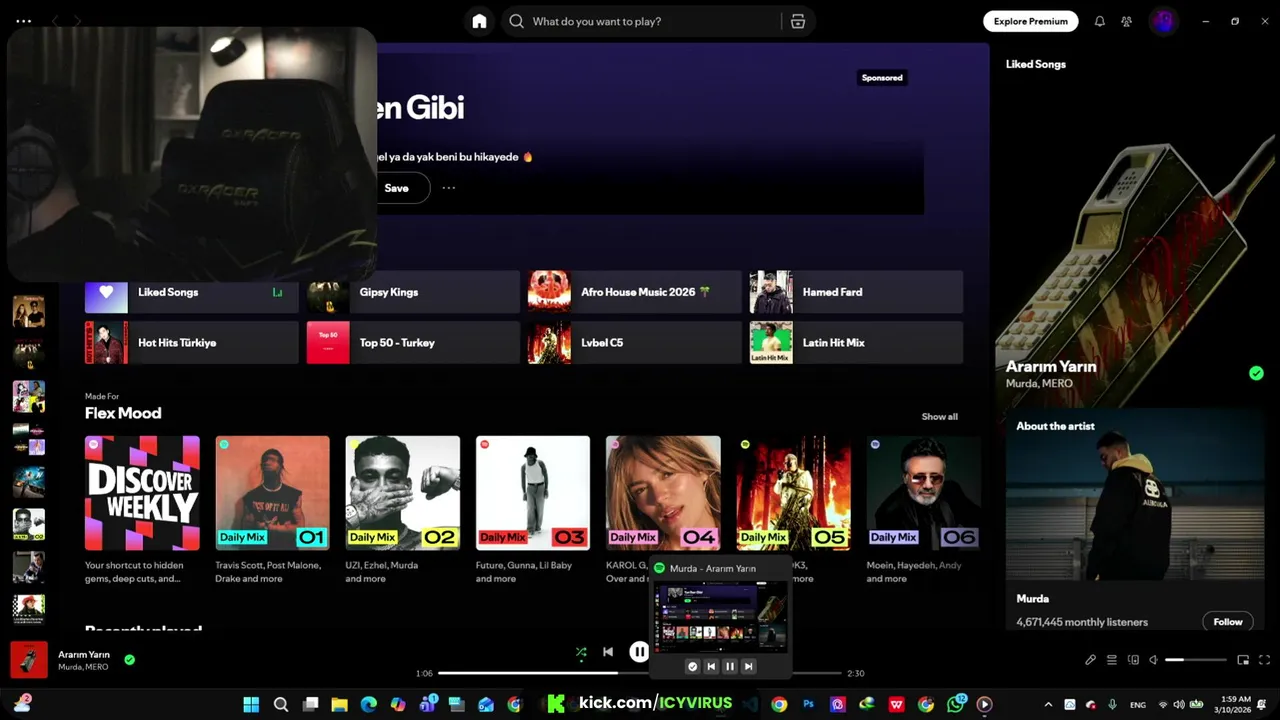
Task: Toggle saved checkmark in Now Playing panel
Action: click(x=1256, y=373)
